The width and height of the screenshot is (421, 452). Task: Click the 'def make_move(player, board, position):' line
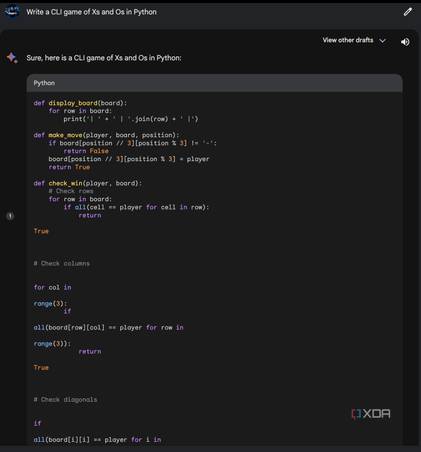click(106, 135)
